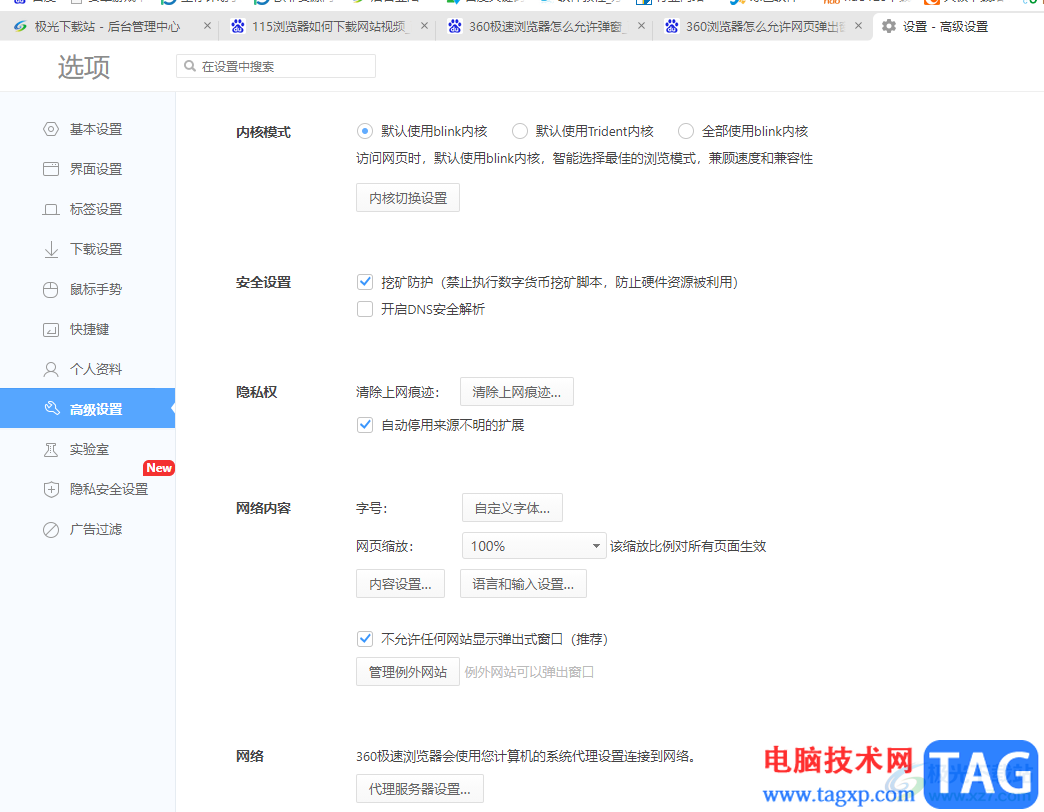The width and height of the screenshot is (1044, 812).
Task: Focus the 在设置中搜索 search field
Action: tap(276, 66)
